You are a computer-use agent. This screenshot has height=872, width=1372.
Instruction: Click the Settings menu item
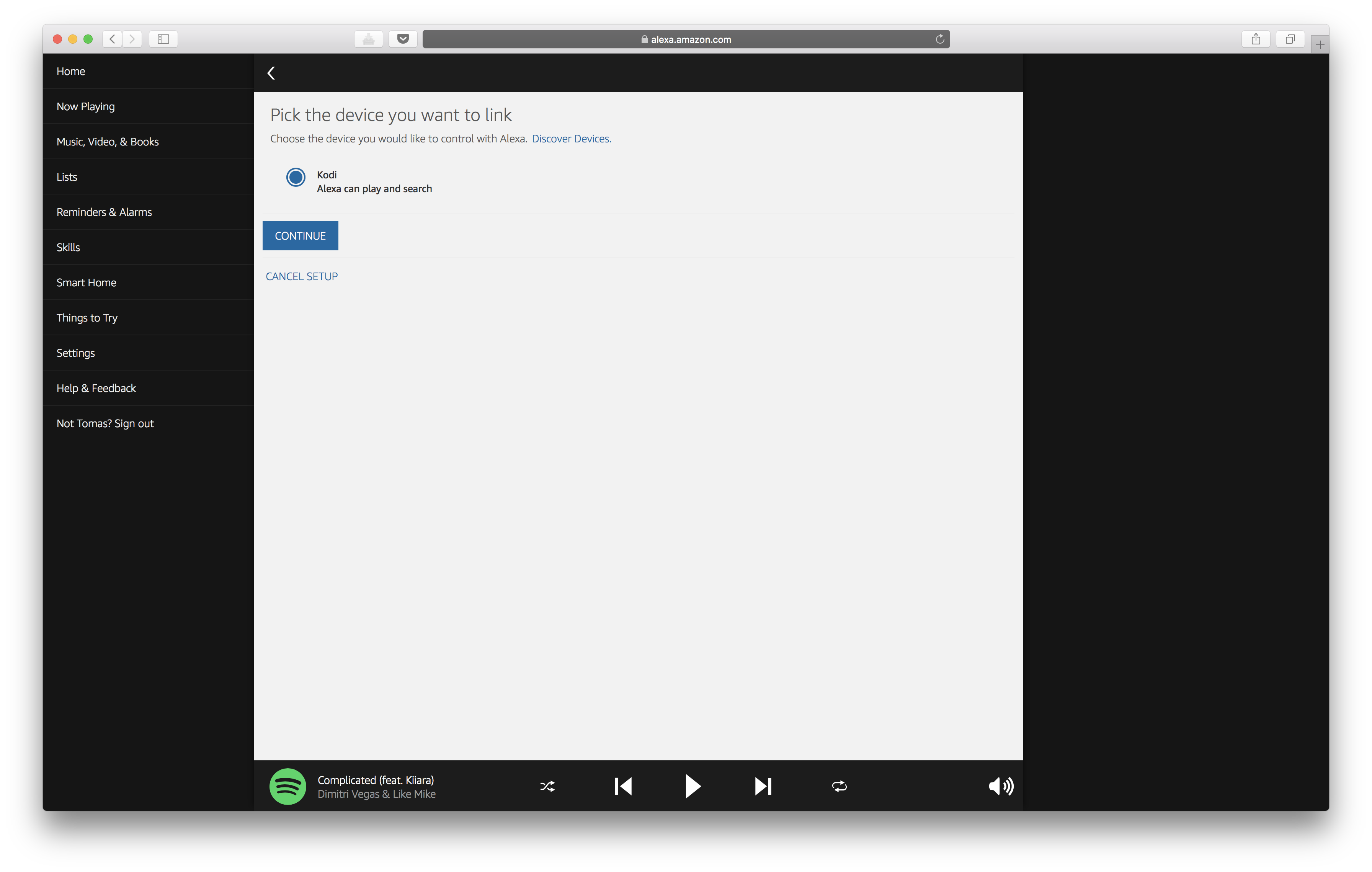75,352
